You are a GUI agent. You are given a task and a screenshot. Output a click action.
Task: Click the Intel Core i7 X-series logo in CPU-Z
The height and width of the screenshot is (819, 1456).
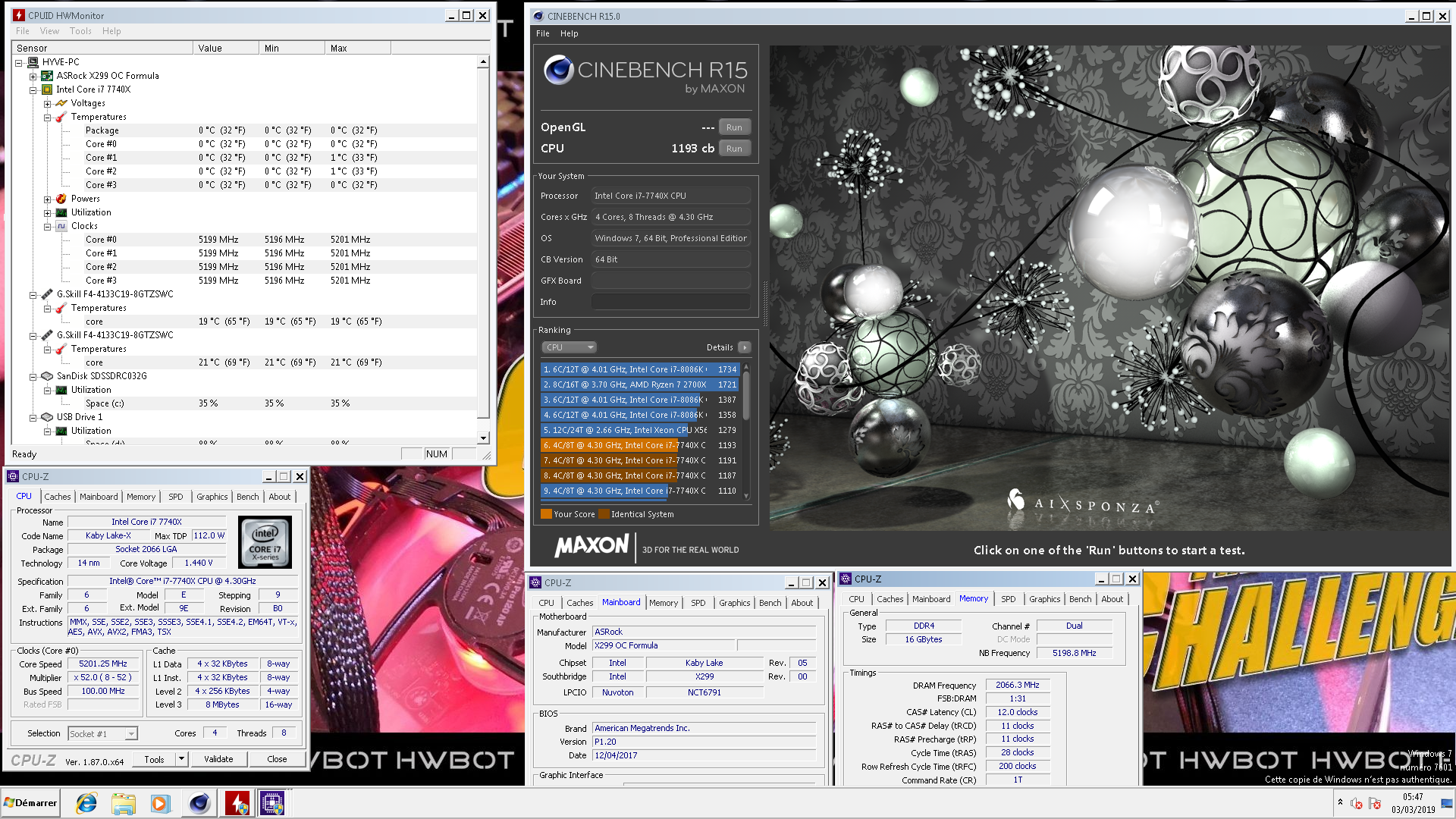[265, 542]
